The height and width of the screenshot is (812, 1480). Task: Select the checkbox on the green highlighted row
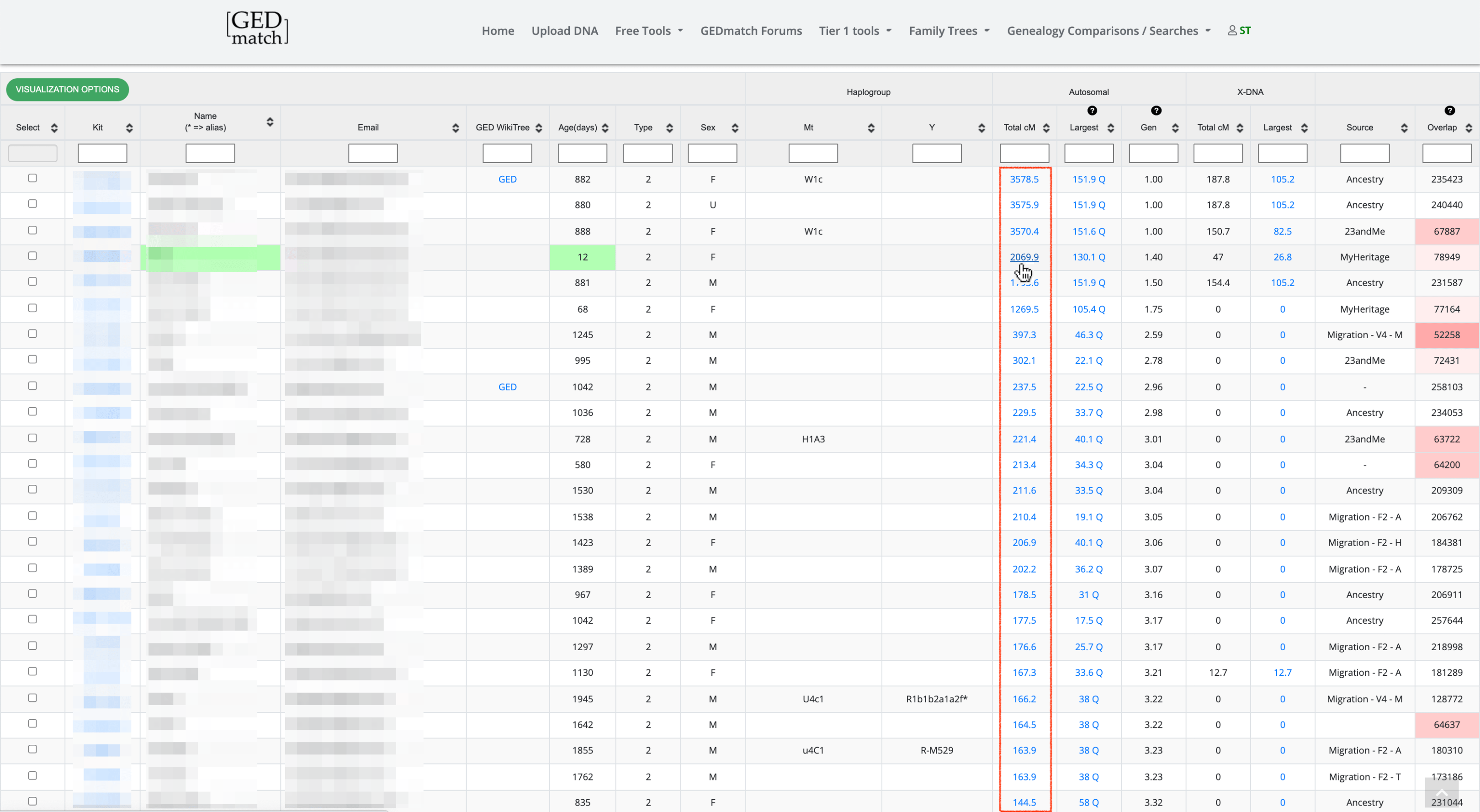coord(32,256)
